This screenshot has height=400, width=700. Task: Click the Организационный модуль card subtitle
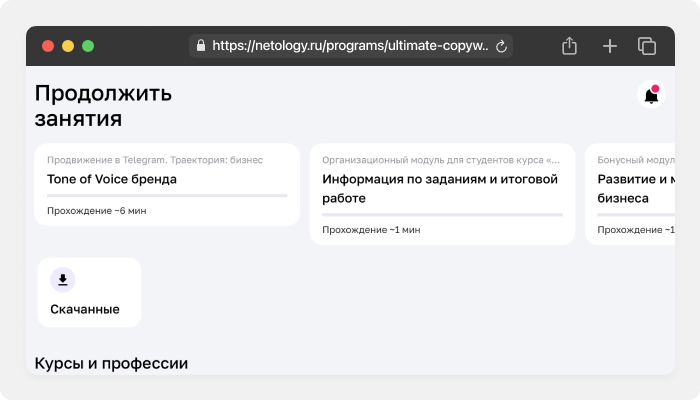(x=441, y=159)
